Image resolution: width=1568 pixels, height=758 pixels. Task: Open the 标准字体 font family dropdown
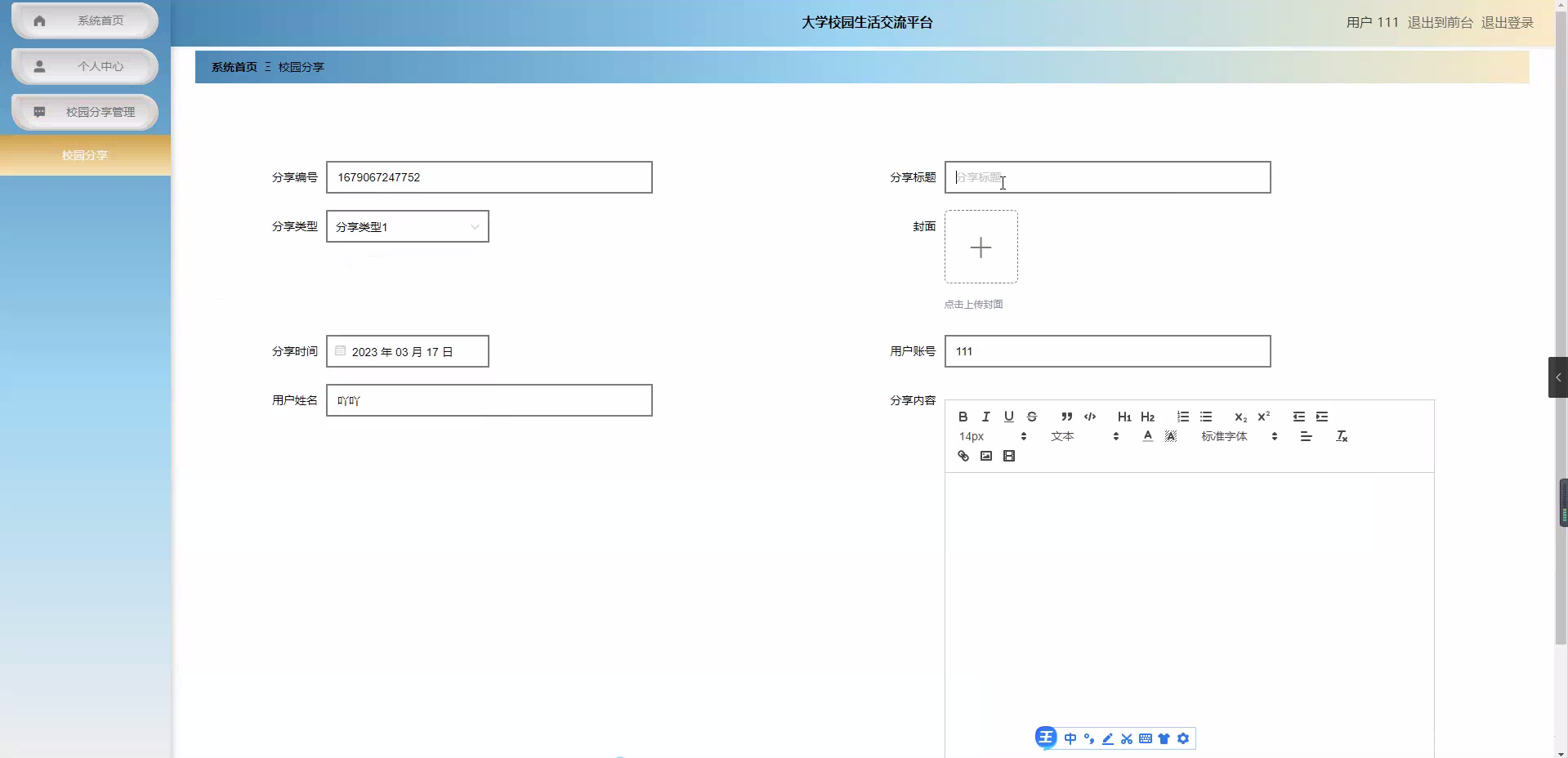(1239, 436)
